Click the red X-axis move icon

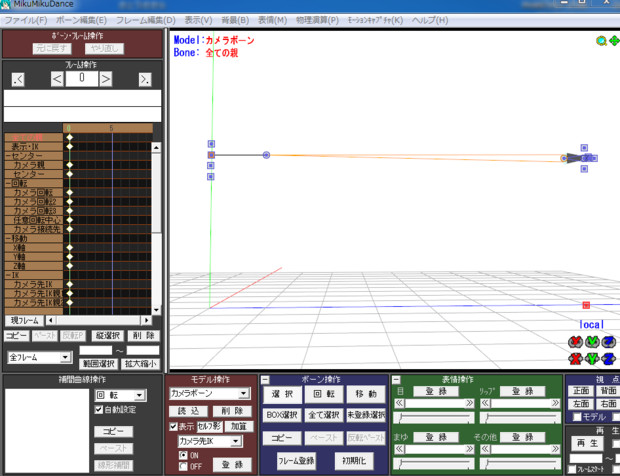coord(575,358)
